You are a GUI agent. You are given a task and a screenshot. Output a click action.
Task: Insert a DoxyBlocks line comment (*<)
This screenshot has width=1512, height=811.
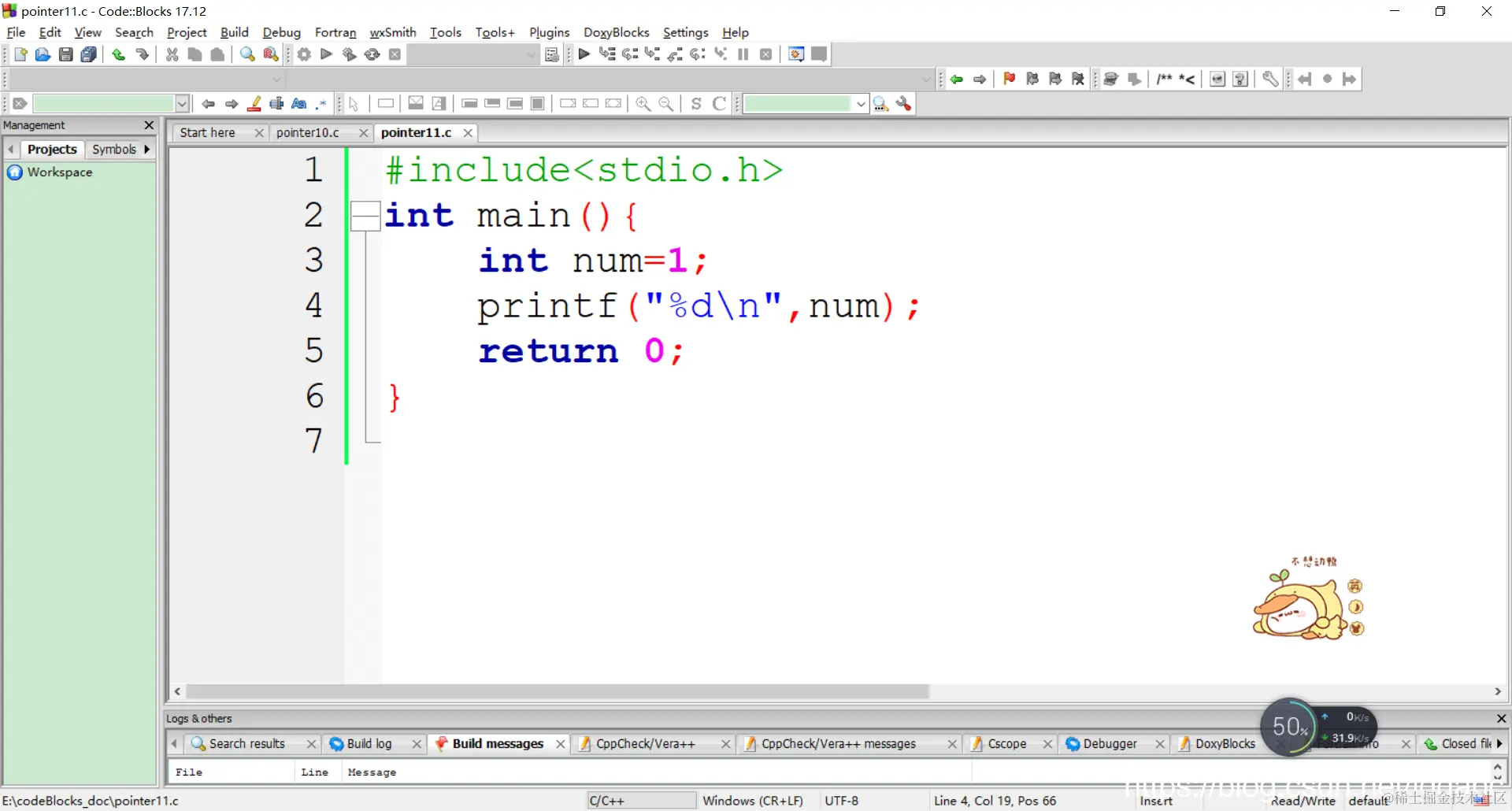click(x=1187, y=79)
